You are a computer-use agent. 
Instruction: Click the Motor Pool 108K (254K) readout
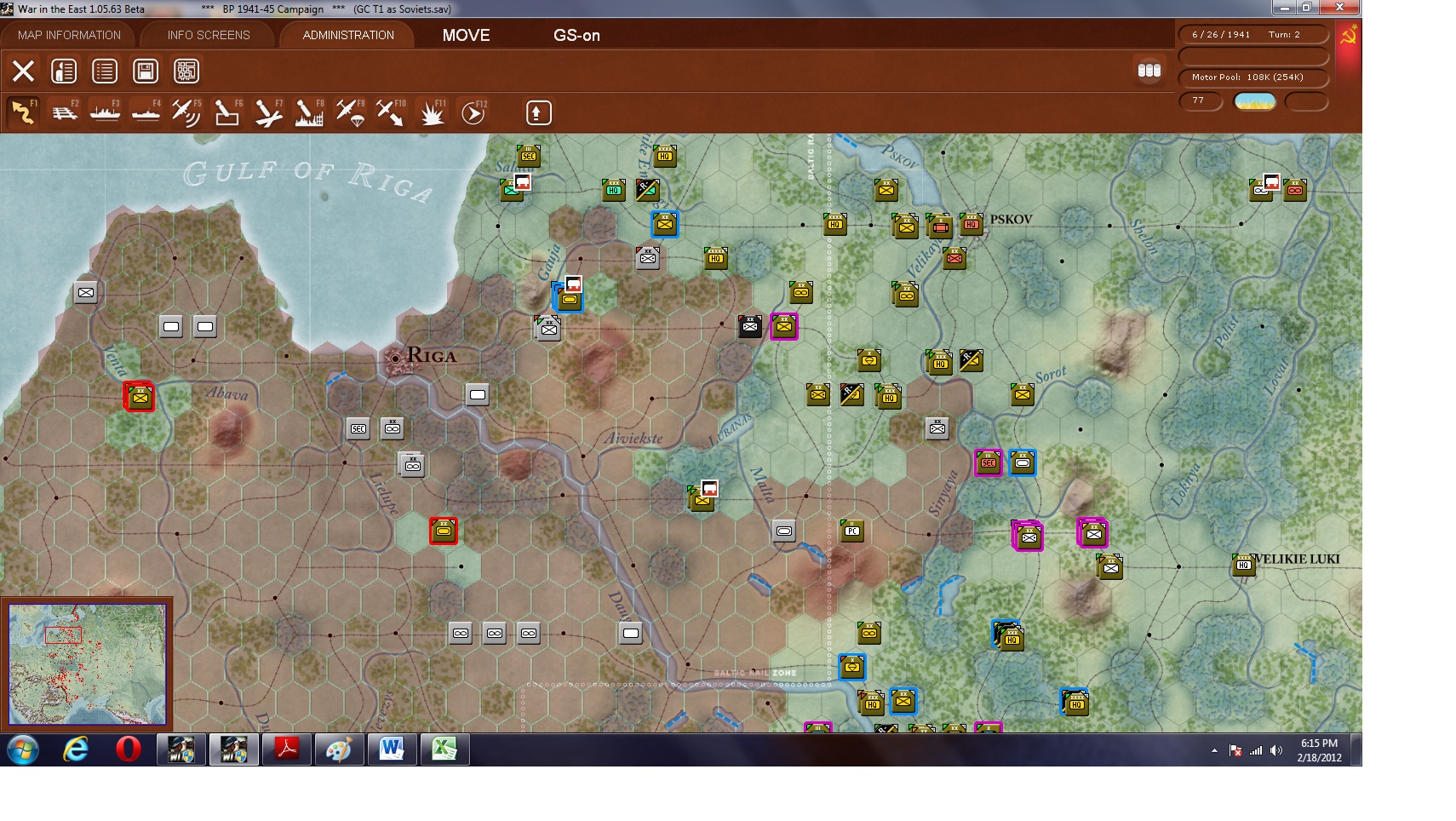(1253, 78)
